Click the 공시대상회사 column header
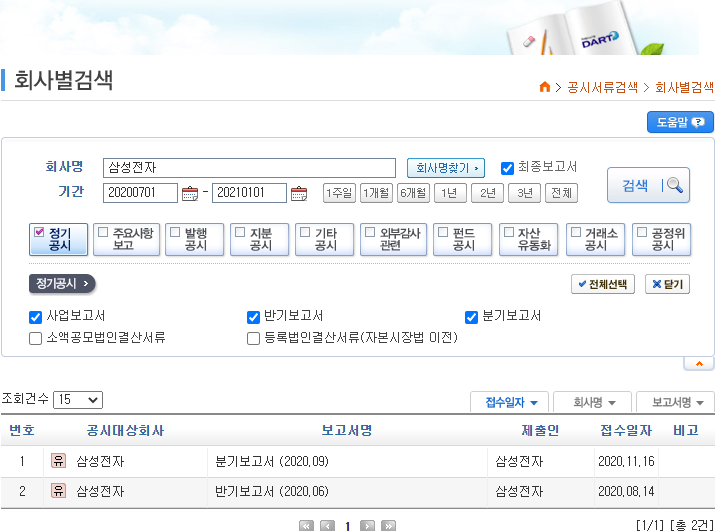The height and width of the screenshot is (531, 720). click(x=125, y=430)
